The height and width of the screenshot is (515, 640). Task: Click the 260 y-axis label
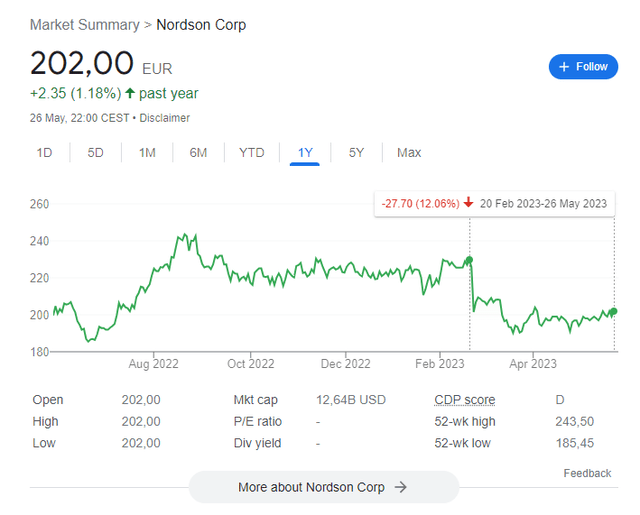tap(39, 204)
